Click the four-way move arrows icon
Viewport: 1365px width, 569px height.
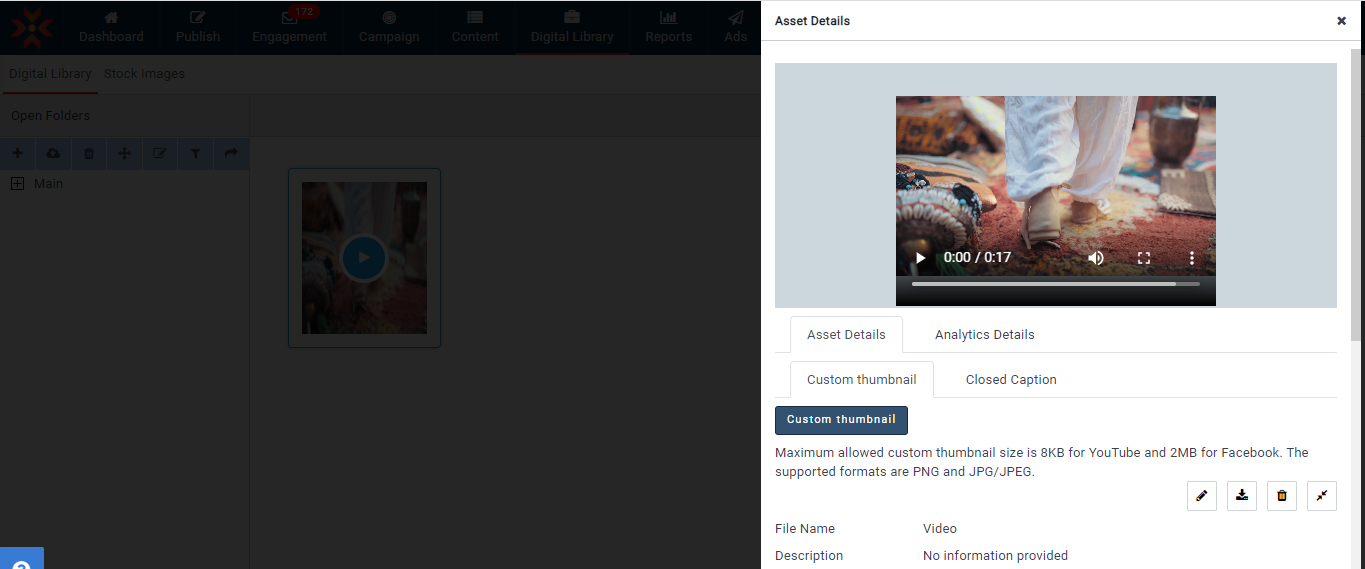click(124, 153)
